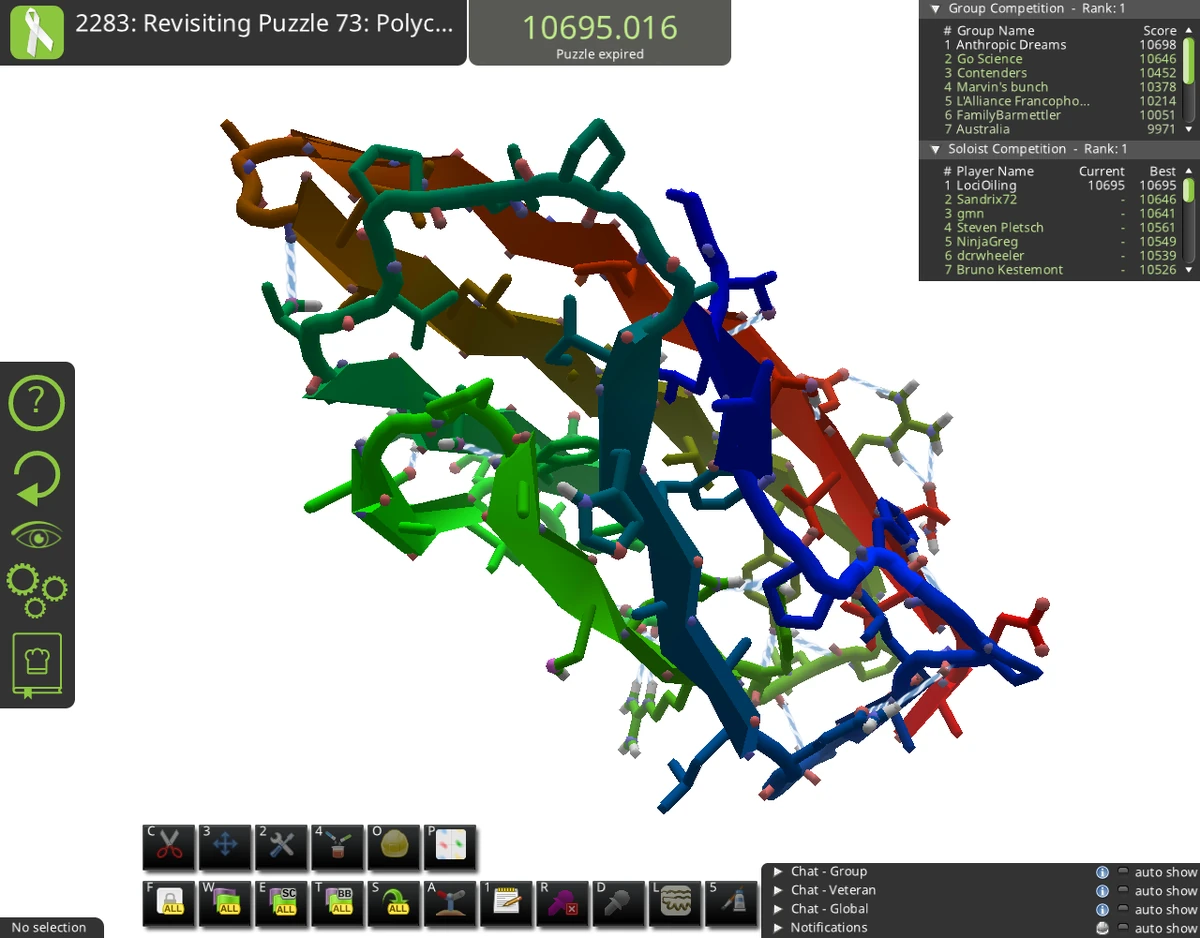Click the undo arrow in the sidebar
Viewport: 1200px width, 938px height.
(x=37, y=478)
